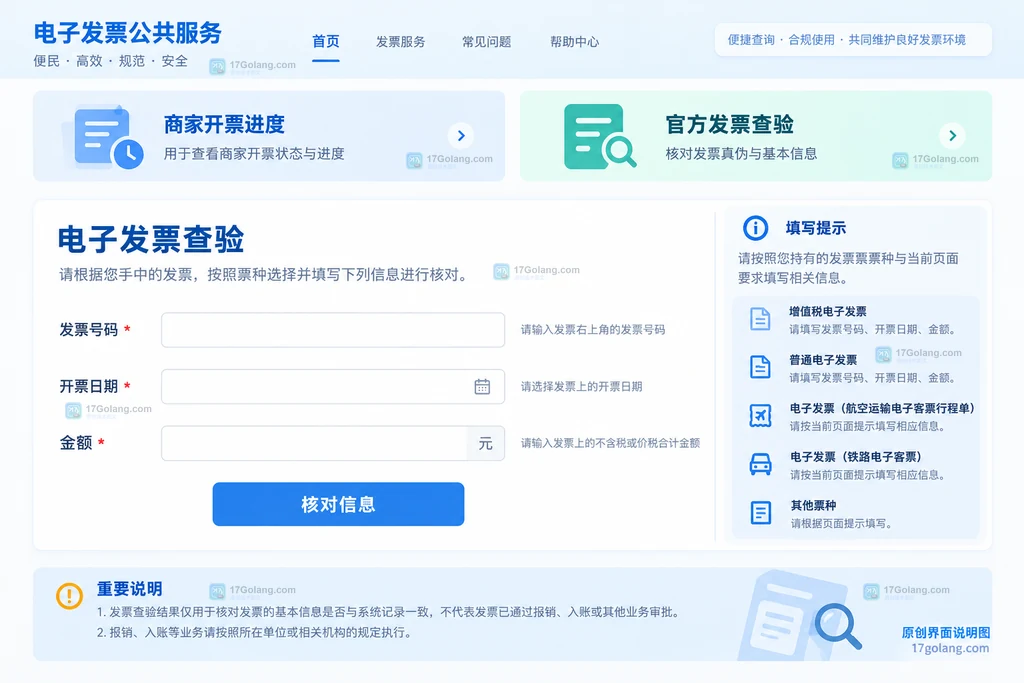Image resolution: width=1024 pixels, height=683 pixels.
Task: Click hint 请输入发票右上角的发票号码
Action: point(592,330)
